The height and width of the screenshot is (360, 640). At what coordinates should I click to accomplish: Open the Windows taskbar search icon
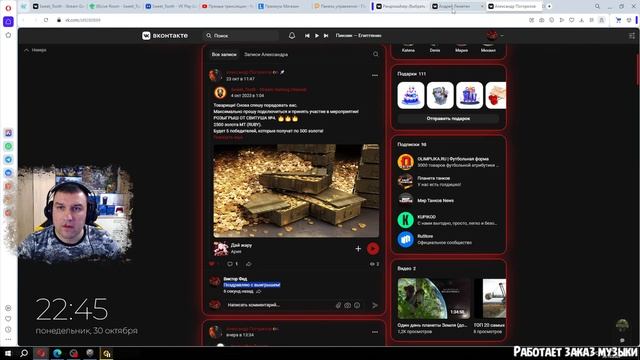24,353
